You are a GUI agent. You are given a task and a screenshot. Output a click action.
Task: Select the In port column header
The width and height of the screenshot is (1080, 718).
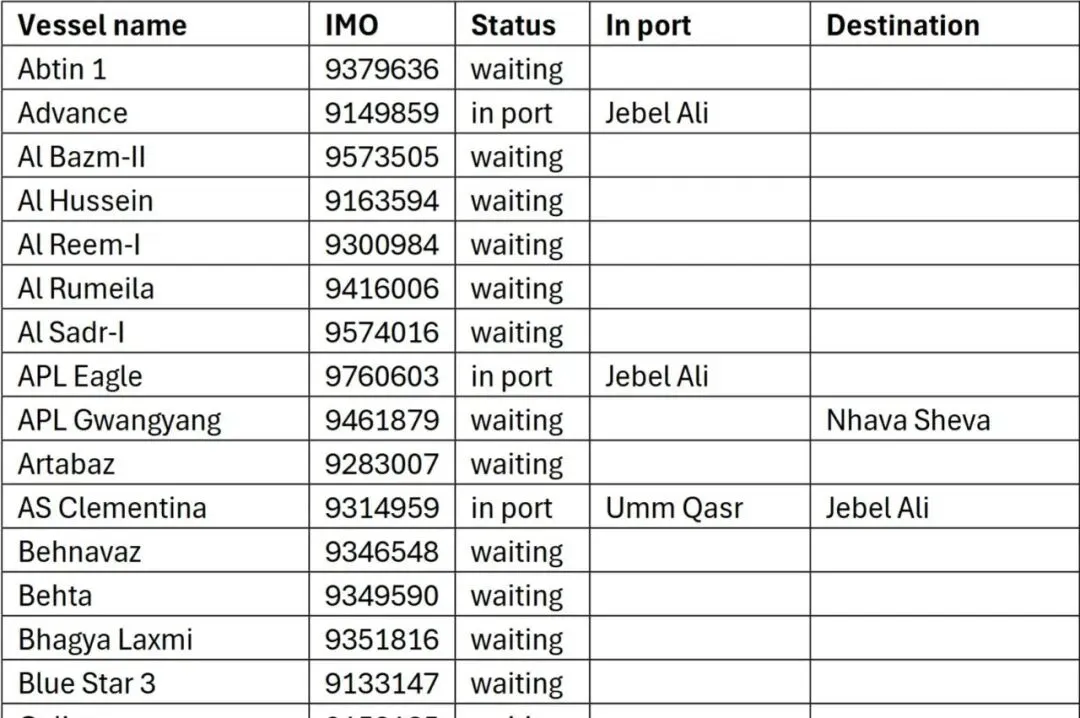648,26
